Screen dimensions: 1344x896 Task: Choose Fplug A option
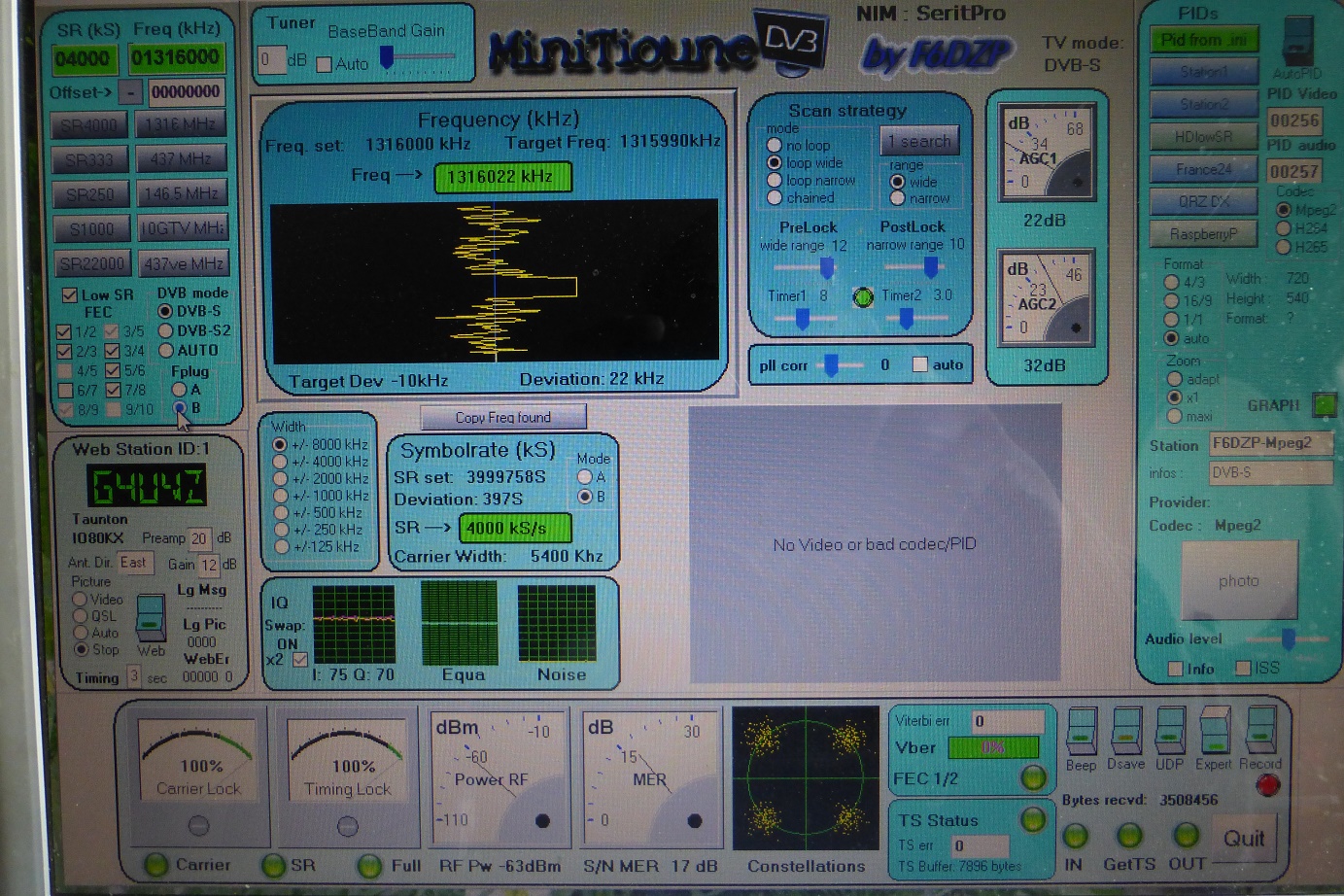coord(179,389)
